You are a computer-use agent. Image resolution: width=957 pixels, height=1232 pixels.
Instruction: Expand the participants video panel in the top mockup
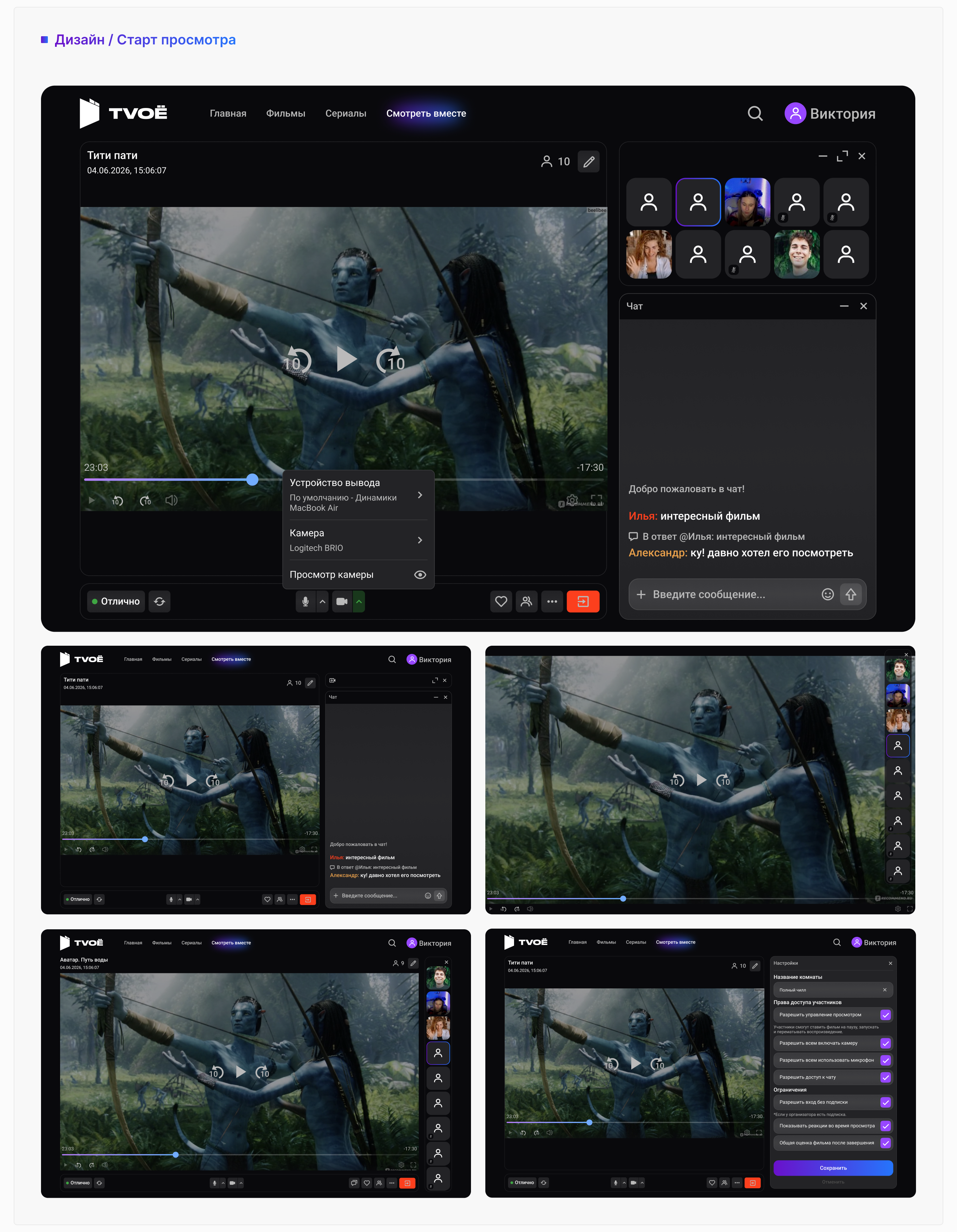pos(842,156)
